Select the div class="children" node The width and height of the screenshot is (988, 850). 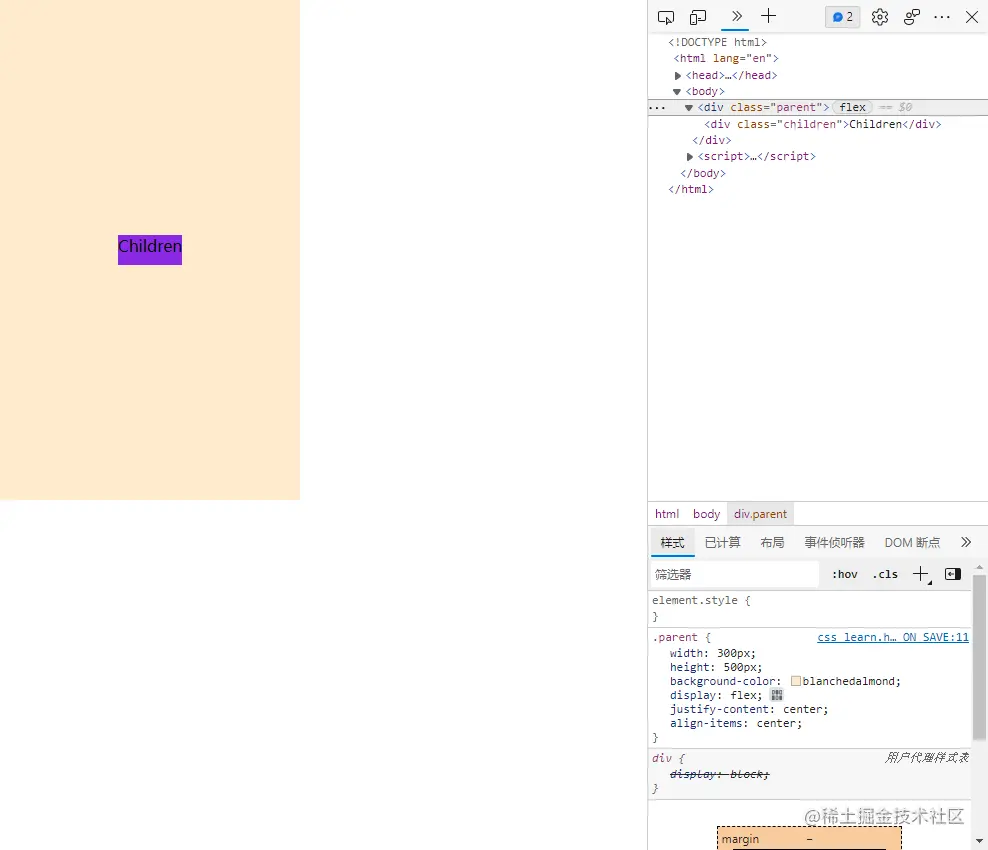click(822, 124)
